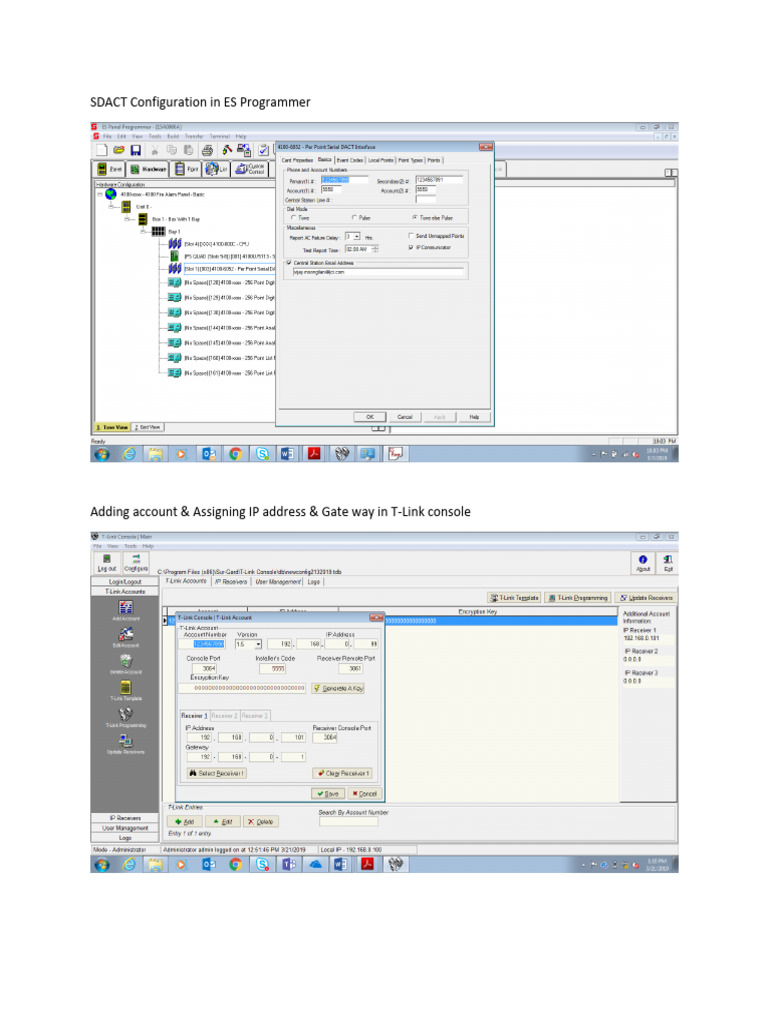The image size is (768, 1024).
Task: Collapse the Unit 0 tree node
Action: tap(112, 206)
